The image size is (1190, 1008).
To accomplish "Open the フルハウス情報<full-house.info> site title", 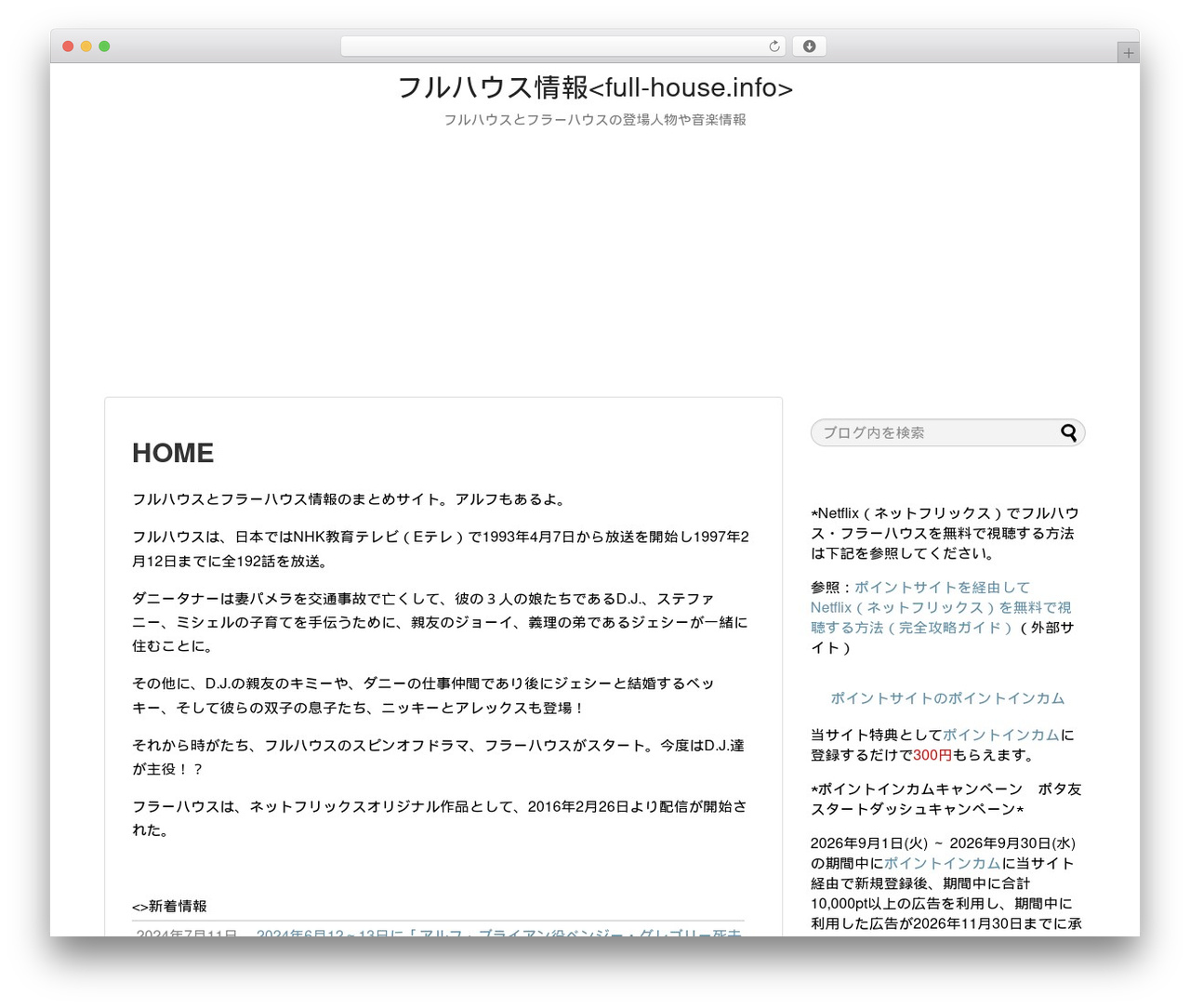I will pyautogui.click(x=595, y=87).
